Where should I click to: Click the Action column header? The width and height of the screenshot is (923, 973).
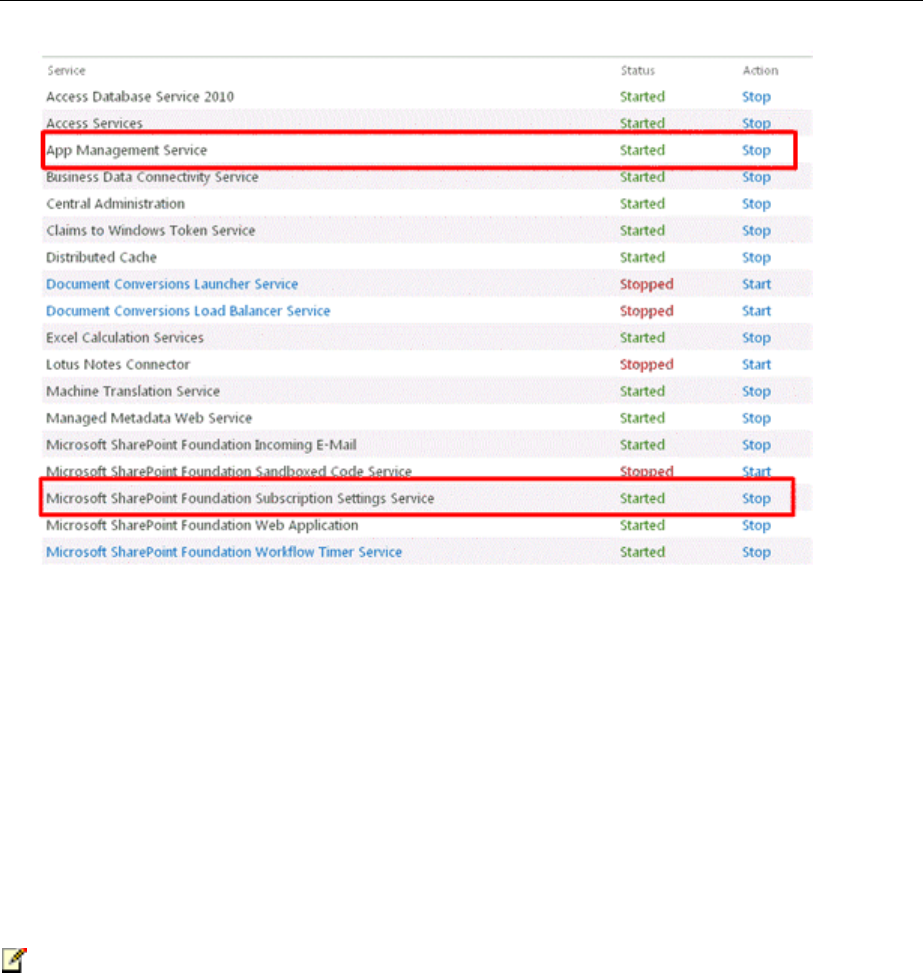pos(760,71)
